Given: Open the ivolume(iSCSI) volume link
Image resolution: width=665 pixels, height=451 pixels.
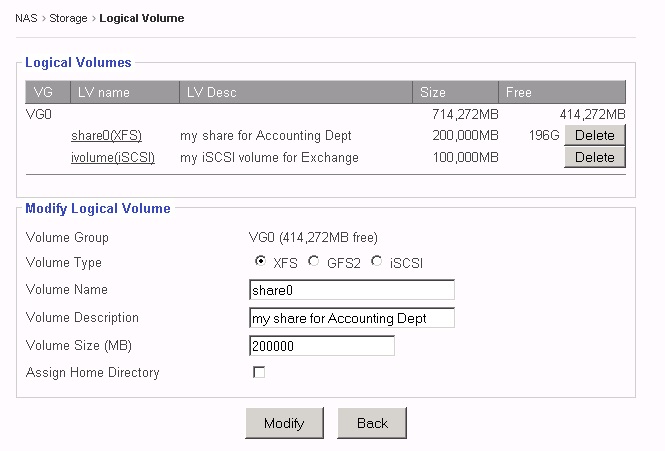Looking at the screenshot, I should pos(113,157).
